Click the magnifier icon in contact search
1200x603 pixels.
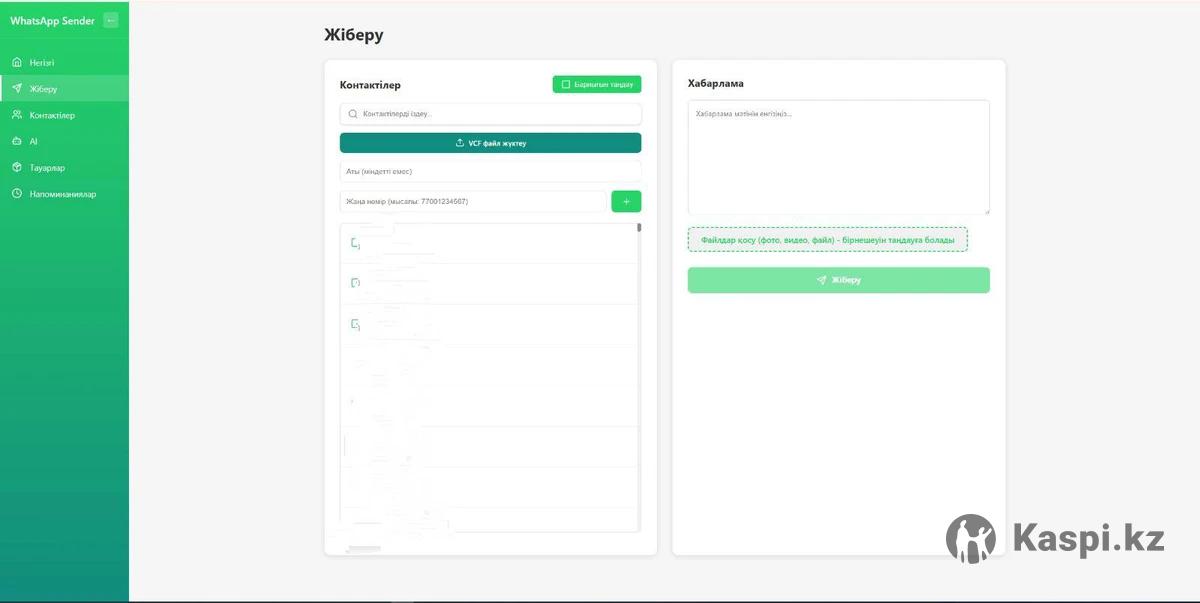[353, 114]
